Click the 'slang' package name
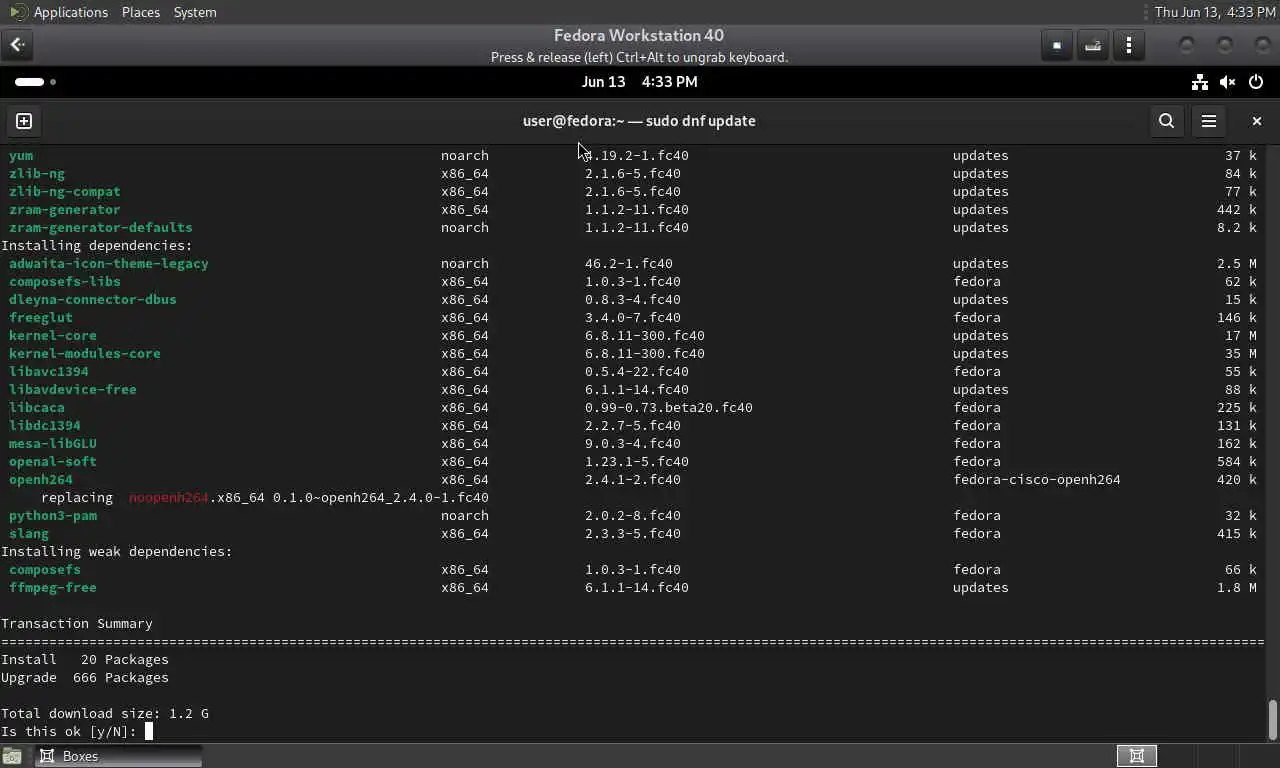Image resolution: width=1280 pixels, height=768 pixels. [29, 533]
